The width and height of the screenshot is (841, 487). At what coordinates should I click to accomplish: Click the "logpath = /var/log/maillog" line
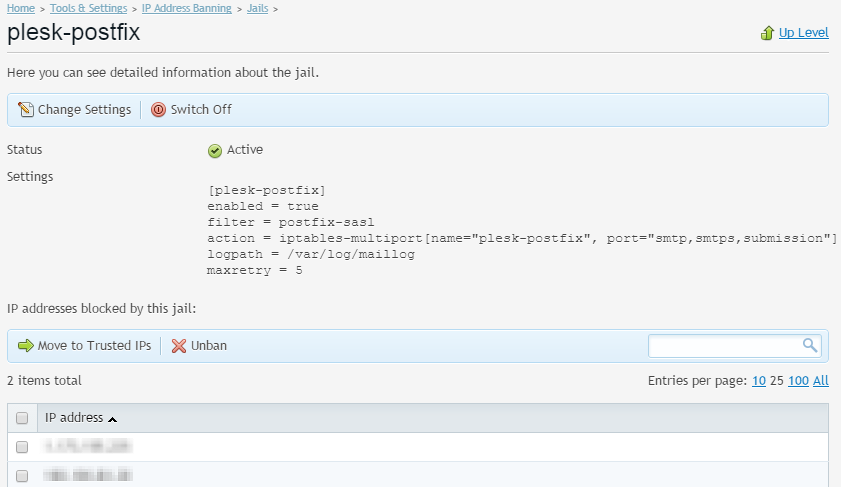coord(311,254)
